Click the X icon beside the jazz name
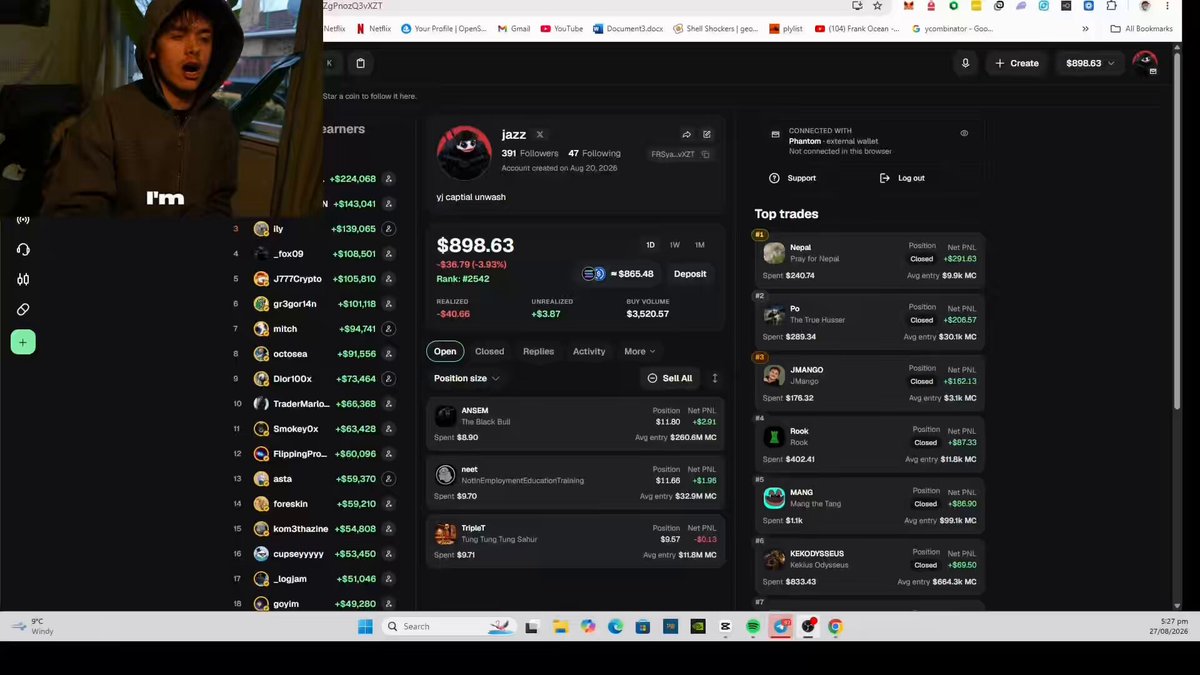 click(x=540, y=135)
